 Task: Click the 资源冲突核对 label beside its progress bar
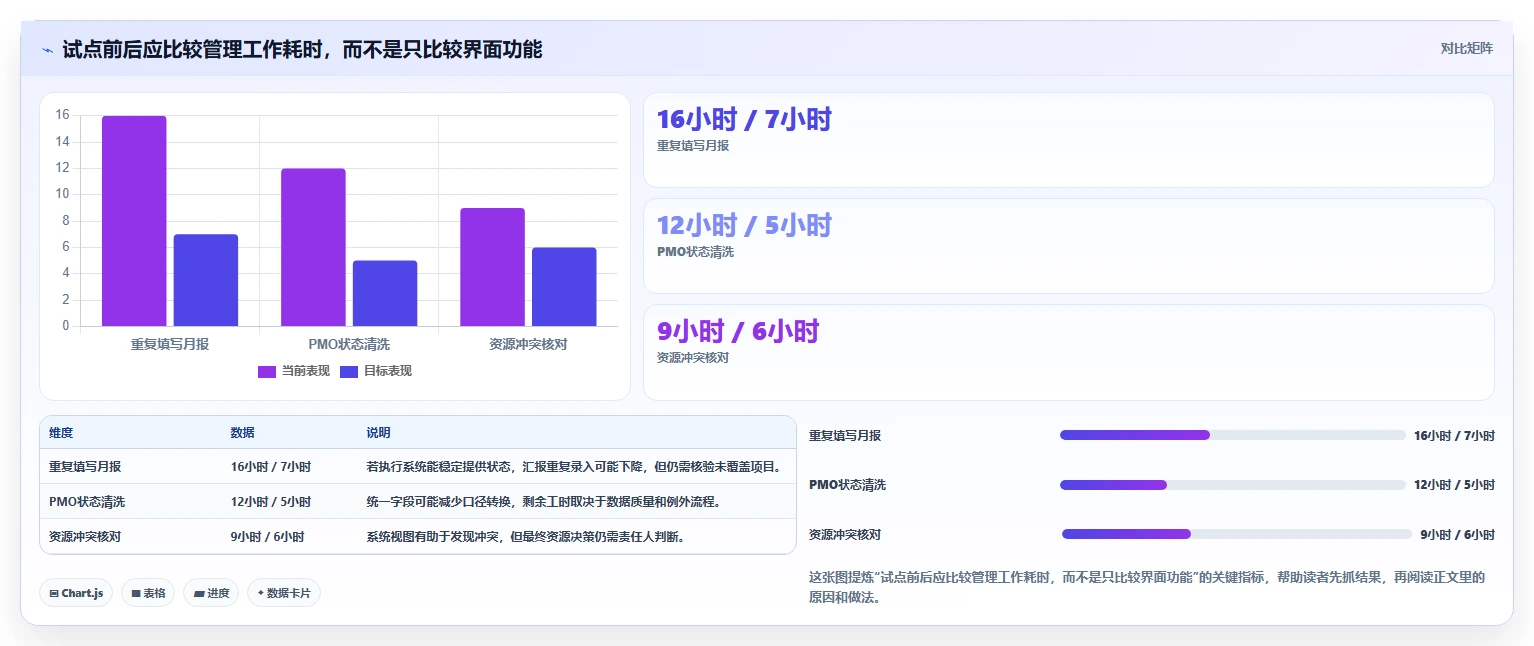[x=845, y=535]
